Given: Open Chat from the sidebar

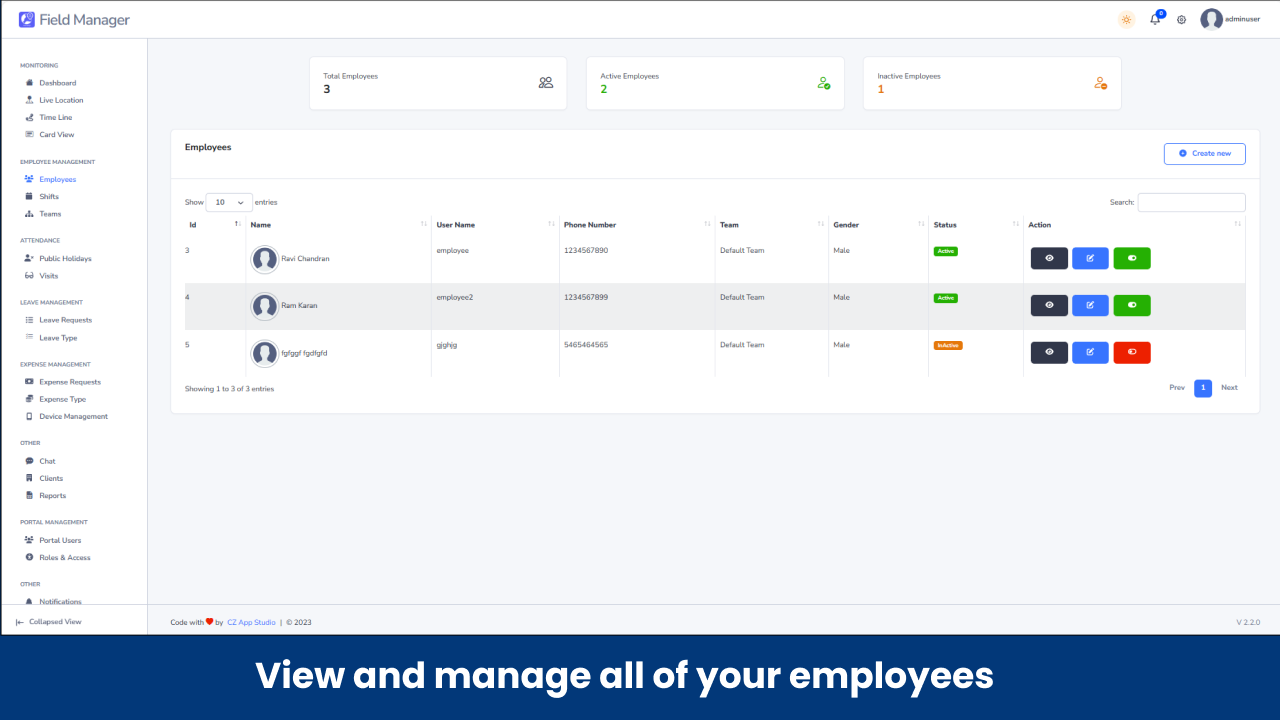Looking at the screenshot, I should click(46, 460).
